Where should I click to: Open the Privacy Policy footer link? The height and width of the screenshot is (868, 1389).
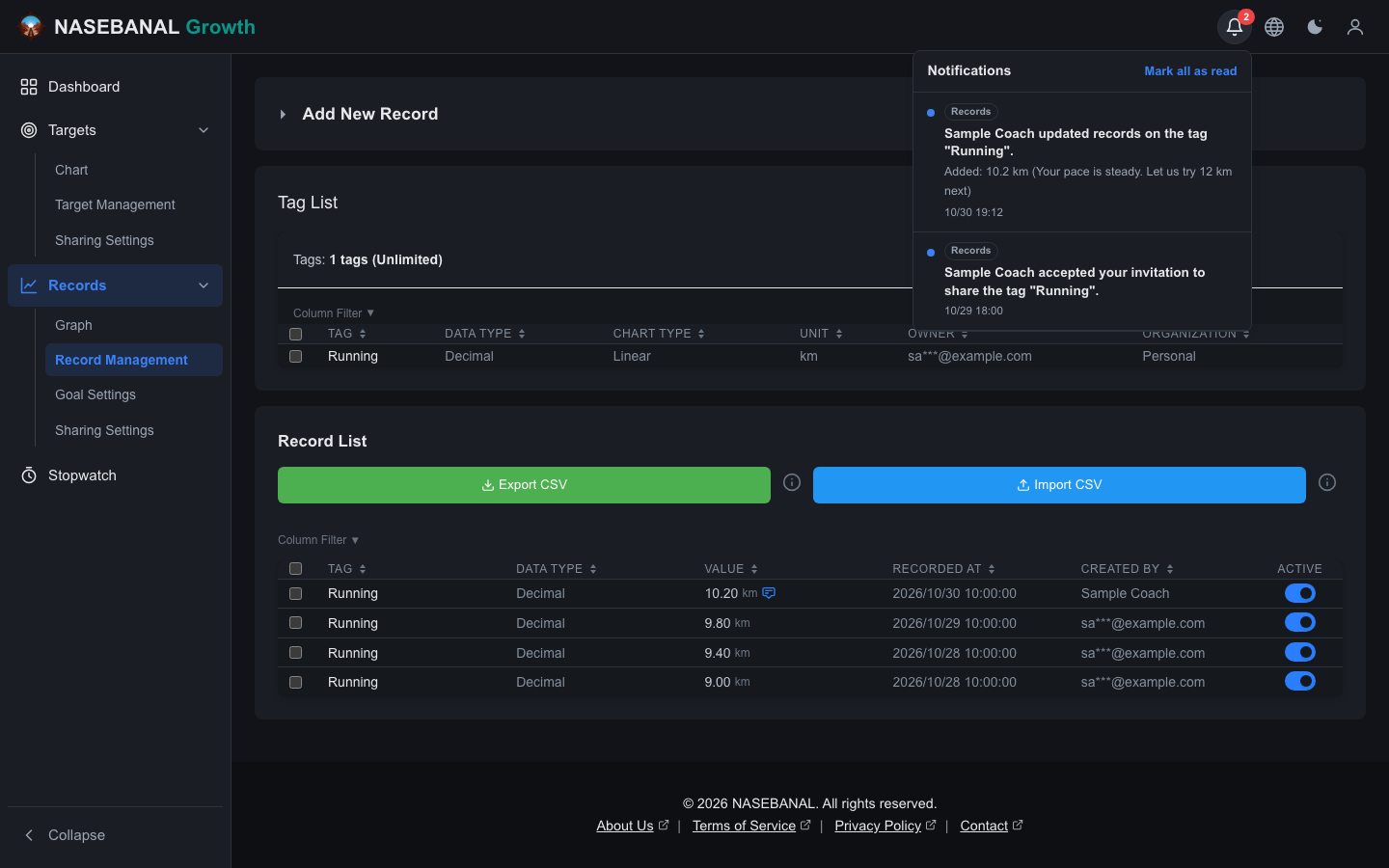click(878, 826)
